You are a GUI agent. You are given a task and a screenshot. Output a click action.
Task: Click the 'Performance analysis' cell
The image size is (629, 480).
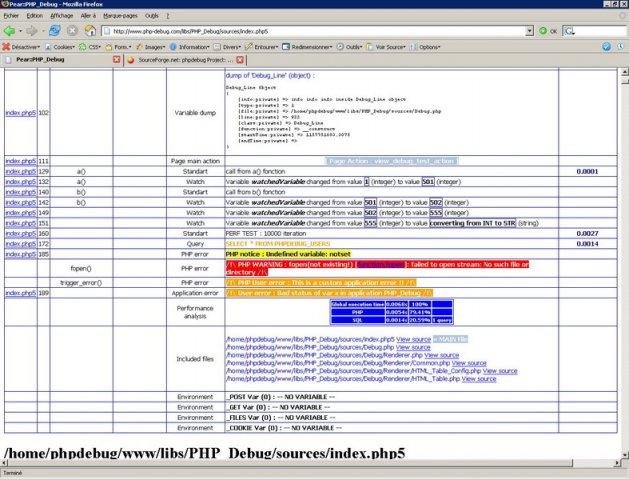point(195,312)
